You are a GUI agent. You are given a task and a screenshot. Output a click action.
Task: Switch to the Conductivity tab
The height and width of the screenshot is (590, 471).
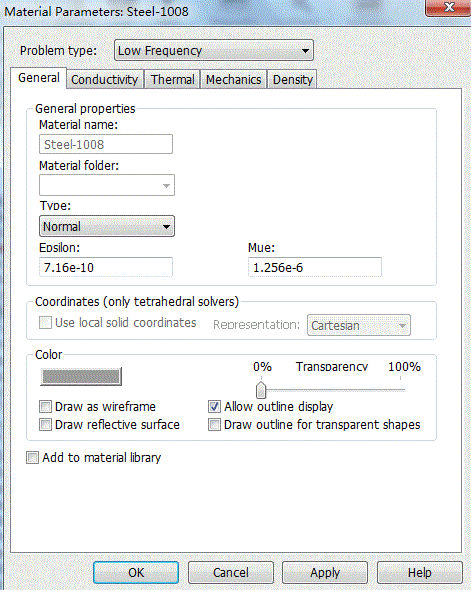[x=105, y=79]
